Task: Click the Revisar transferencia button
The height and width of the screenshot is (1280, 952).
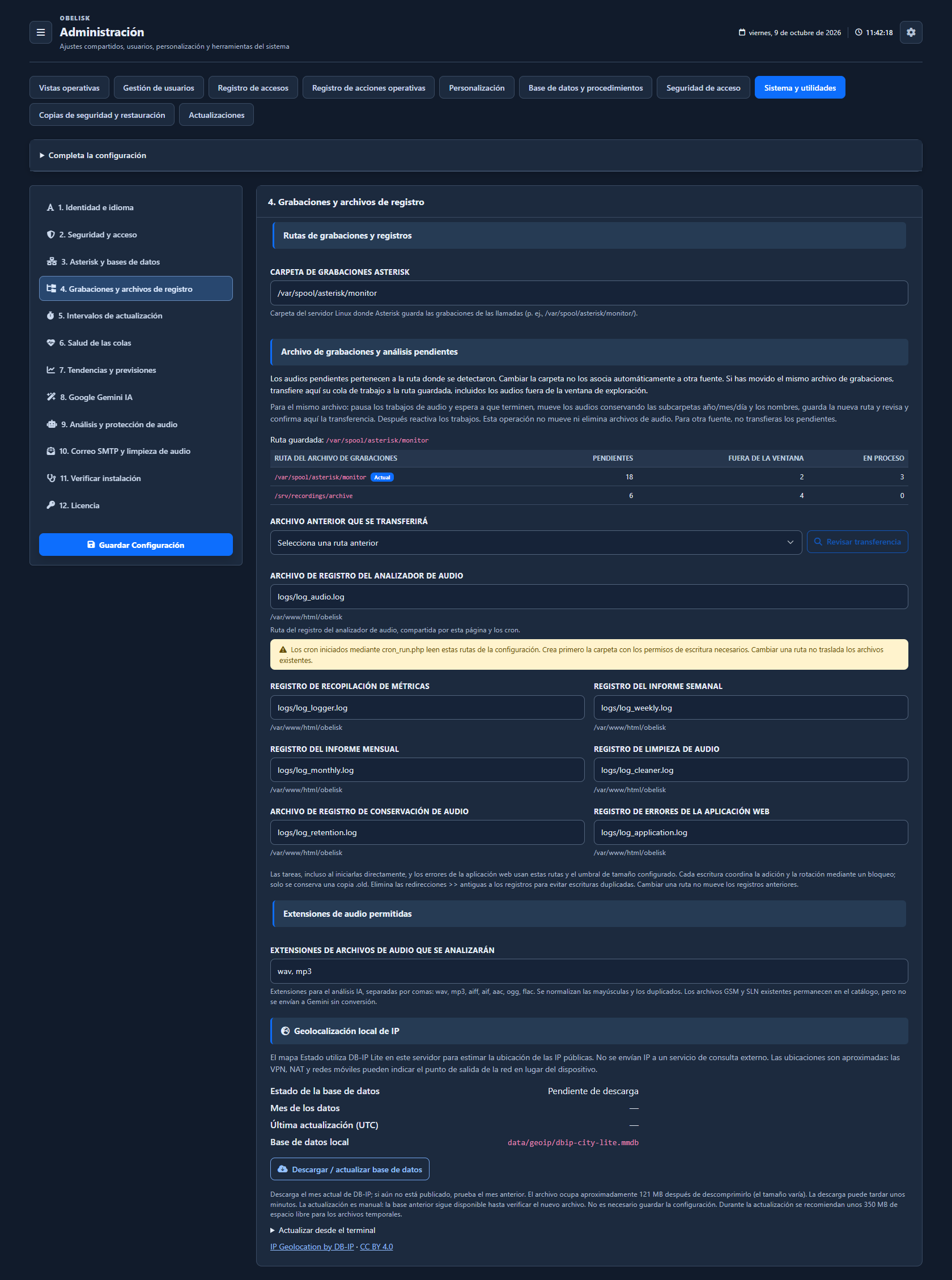Action: 857,542
